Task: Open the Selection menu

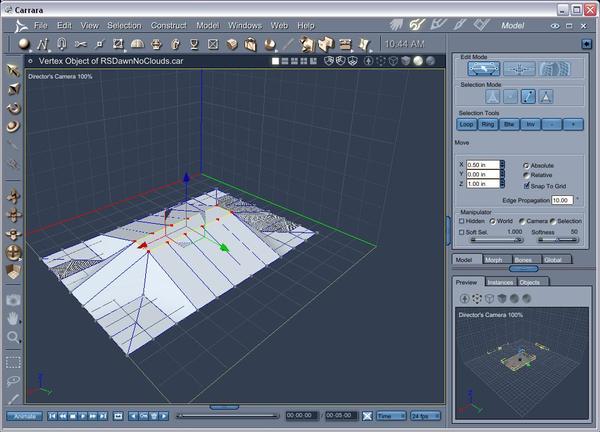Action: [124, 26]
